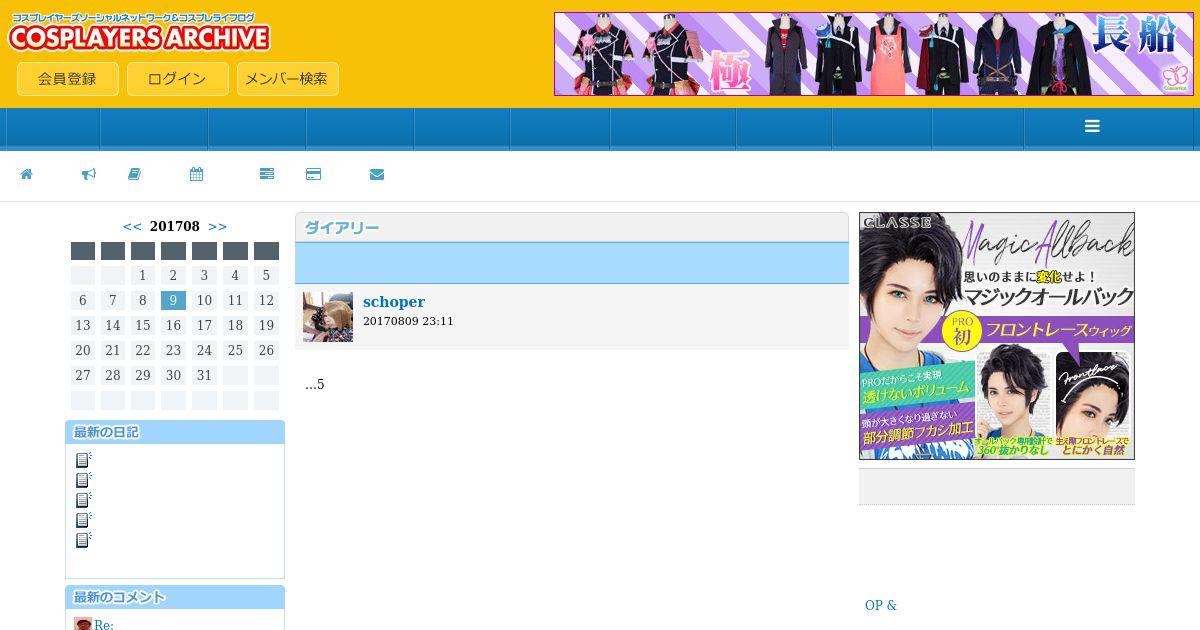The width and height of the screenshot is (1200, 630).
Task: Open the home icon in the toolbar
Action: coord(27,174)
